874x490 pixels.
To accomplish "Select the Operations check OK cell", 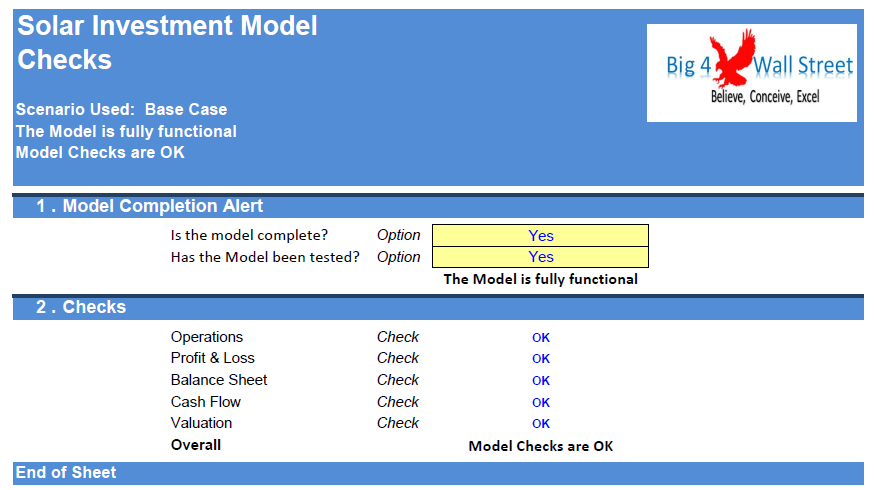I will pyautogui.click(x=541, y=338).
